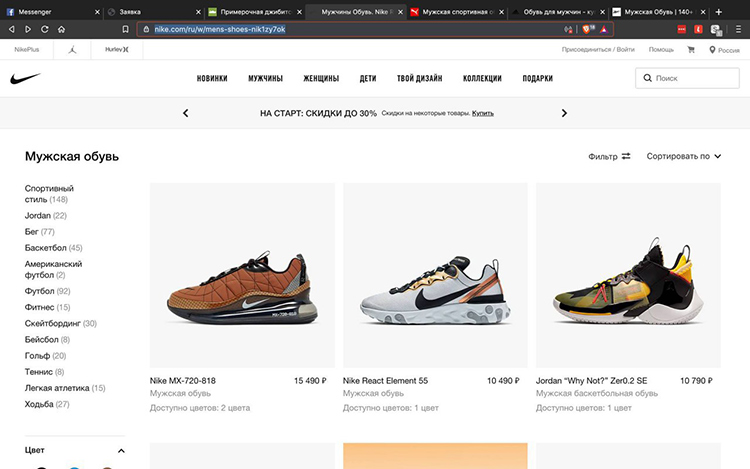Open Nike MX-720-818 shoe image

(242, 275)
